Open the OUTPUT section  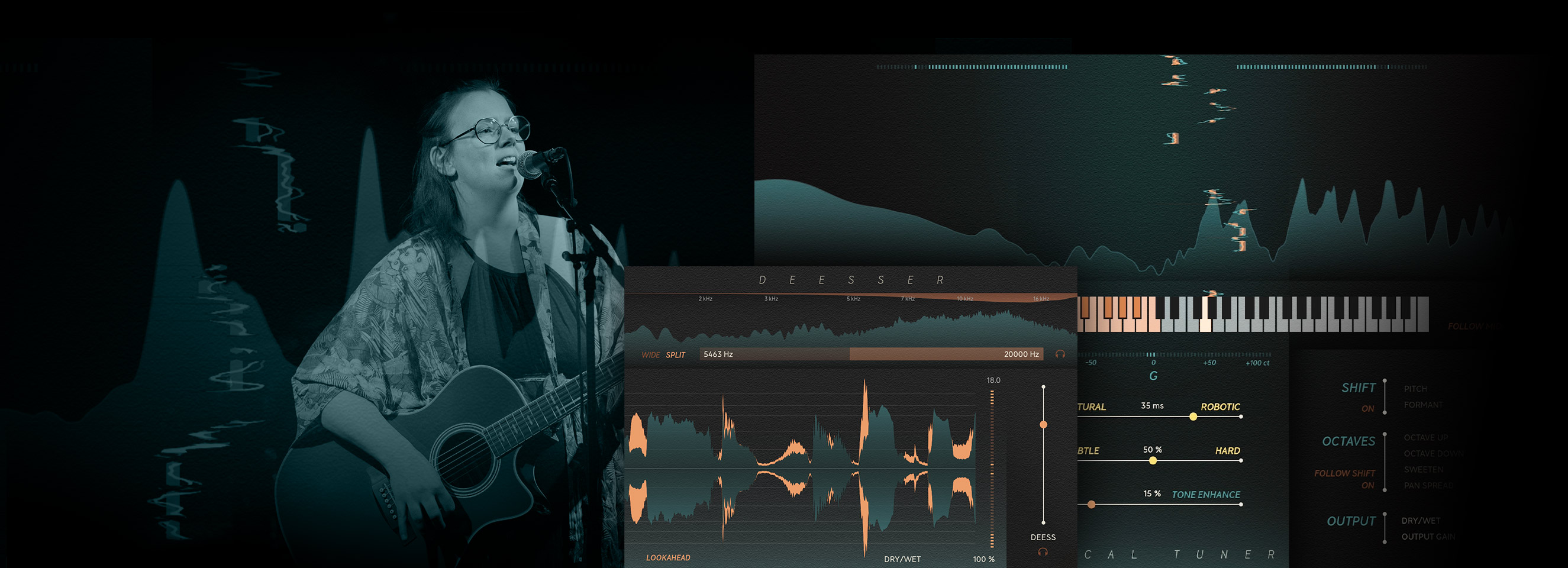click(x=1351, y=521)
